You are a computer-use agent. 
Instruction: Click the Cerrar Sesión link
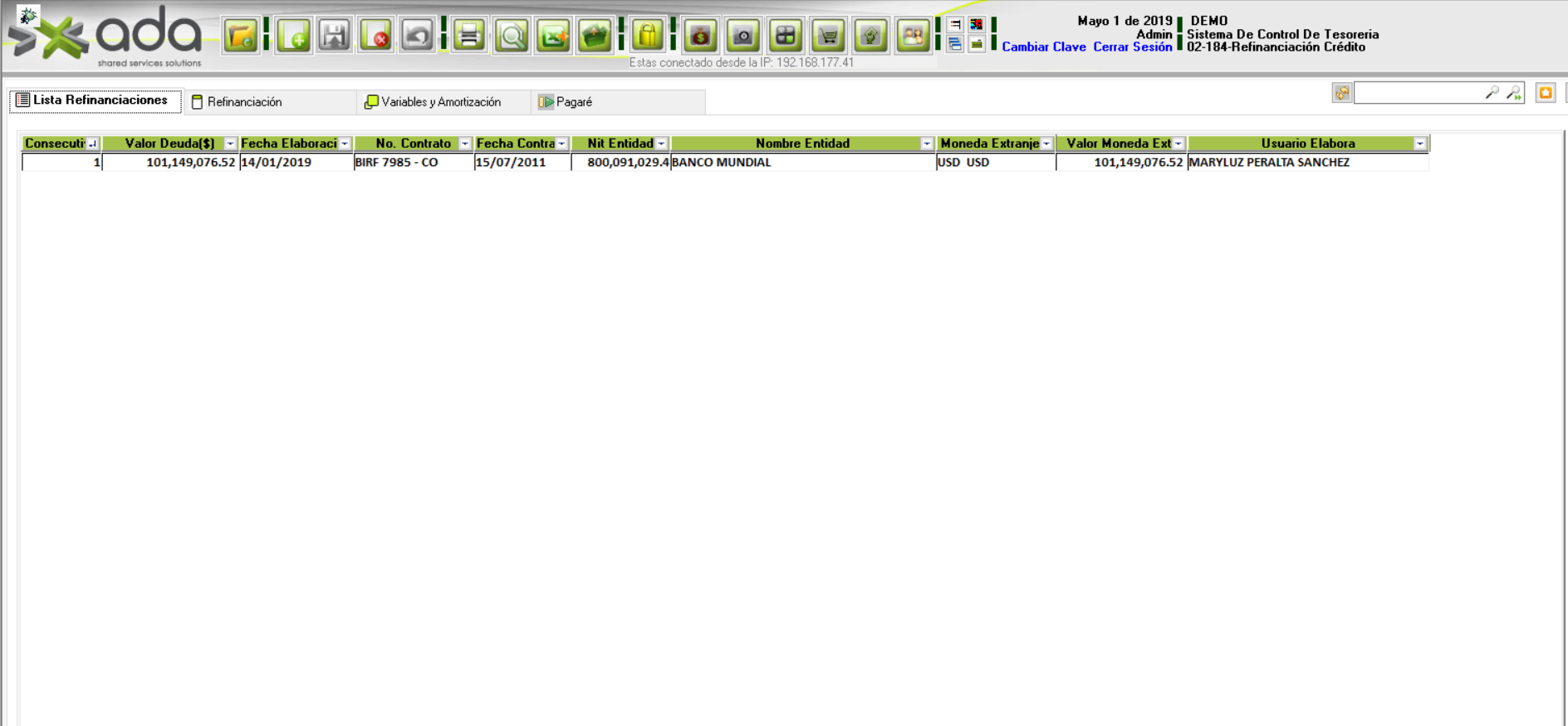[1132, 47]
